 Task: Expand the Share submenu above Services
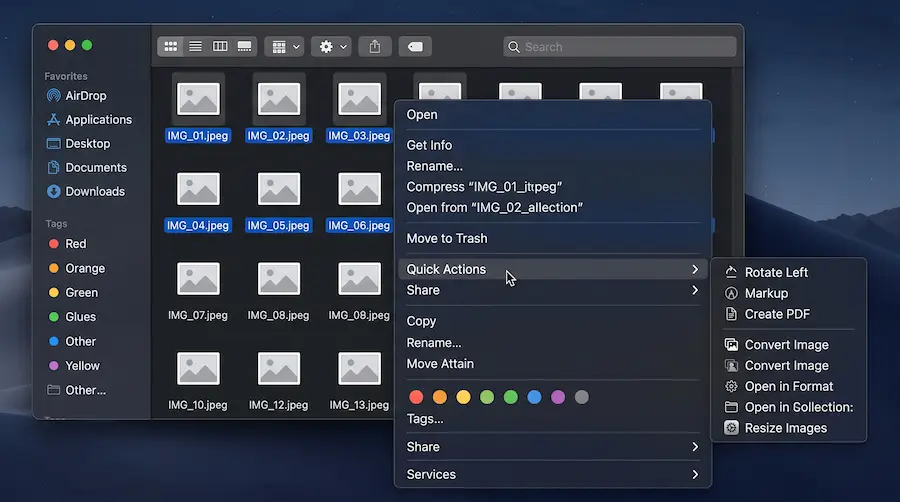point(695,447)
